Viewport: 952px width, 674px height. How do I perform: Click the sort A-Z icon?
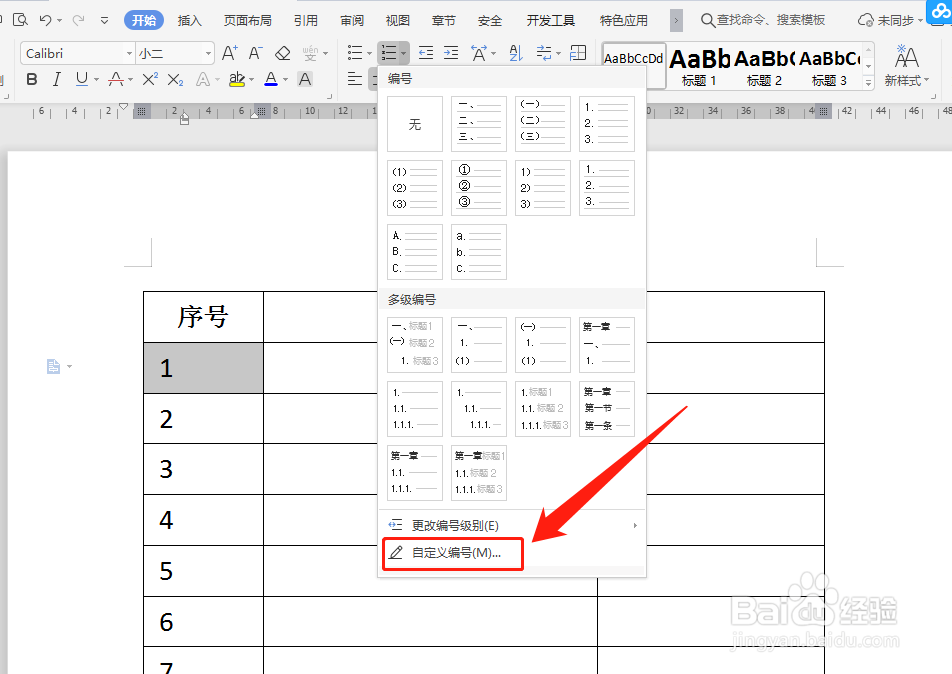point(515,53)
